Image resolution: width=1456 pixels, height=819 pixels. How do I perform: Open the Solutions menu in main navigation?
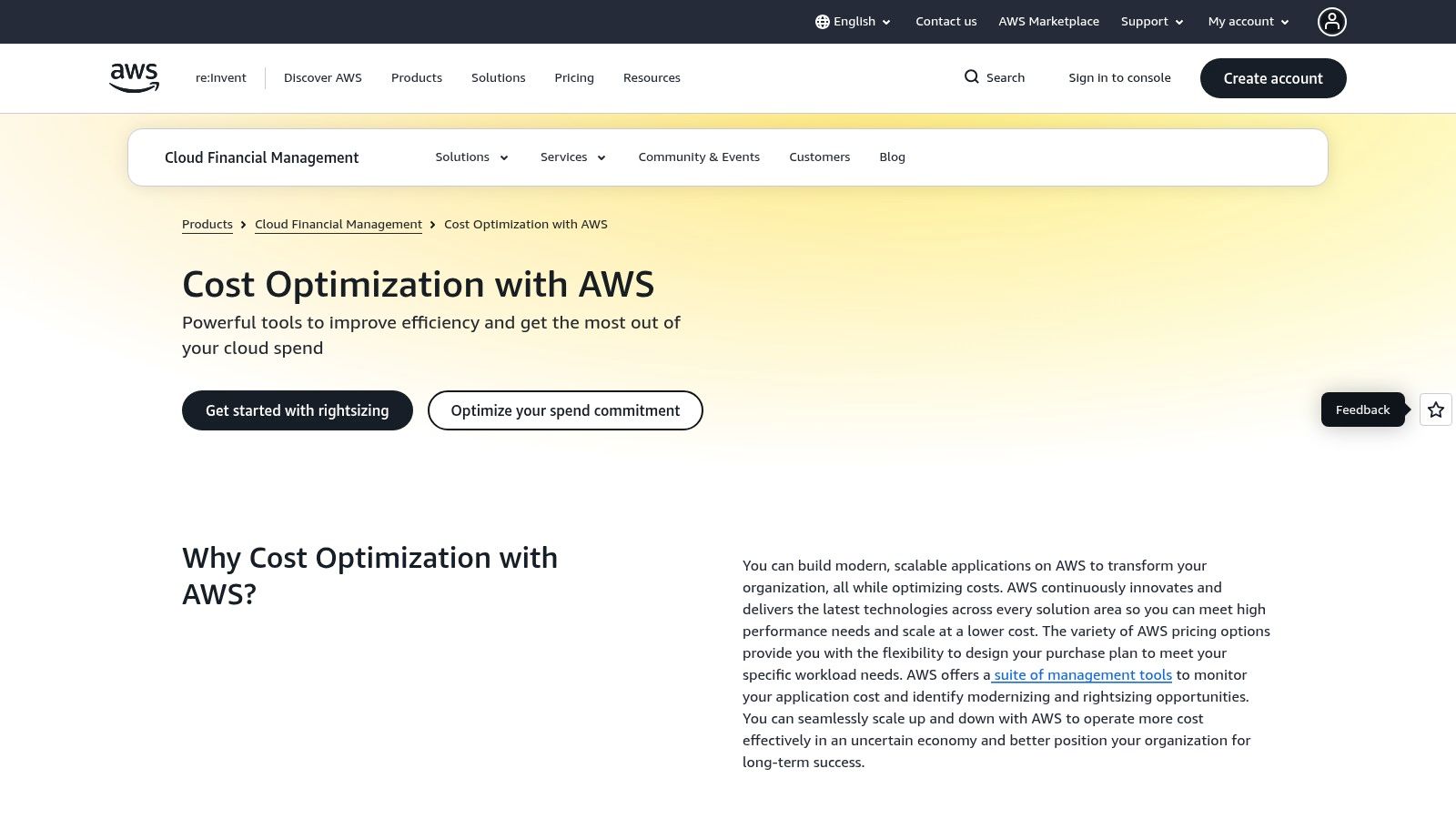click(x=499, y=78)
